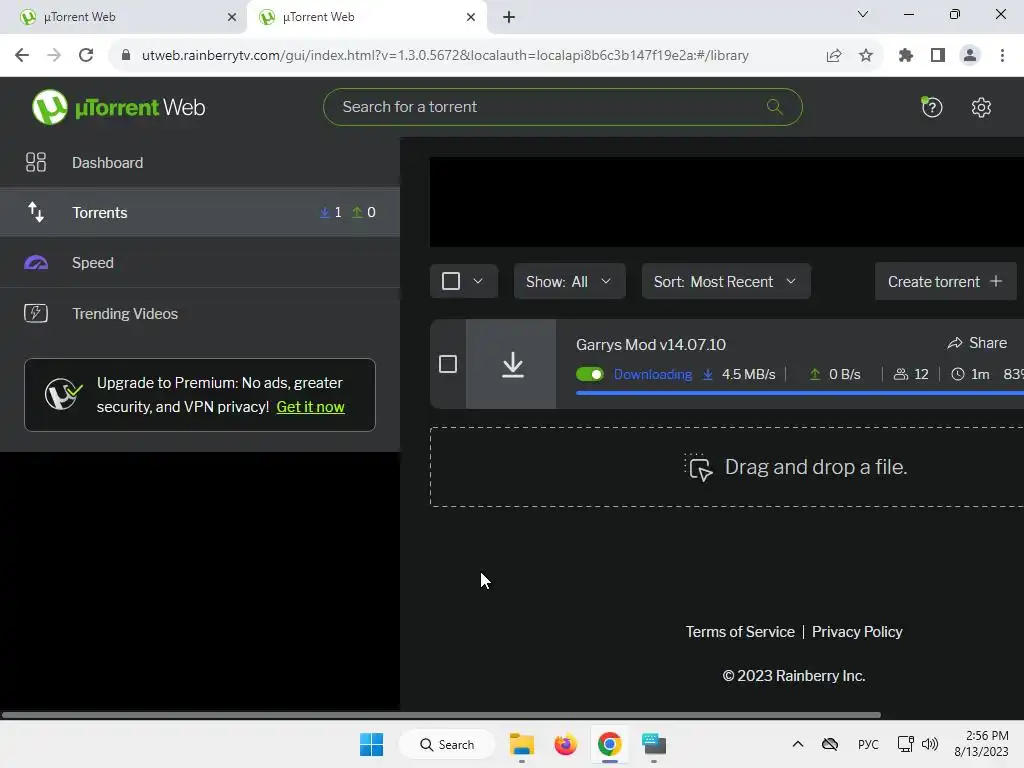
Task: Click the Share arrow icon
Action: [x=955, y=343]
